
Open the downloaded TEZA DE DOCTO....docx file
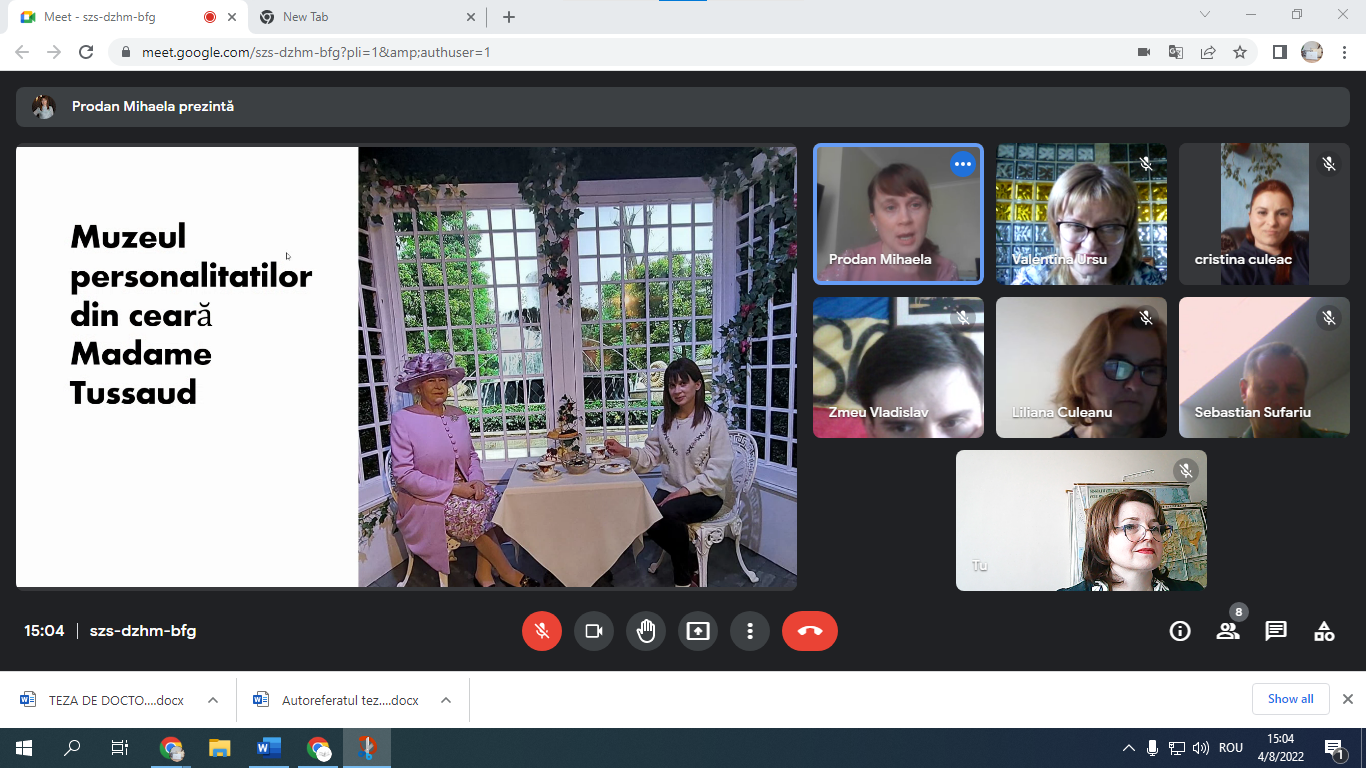click(103, 700)
